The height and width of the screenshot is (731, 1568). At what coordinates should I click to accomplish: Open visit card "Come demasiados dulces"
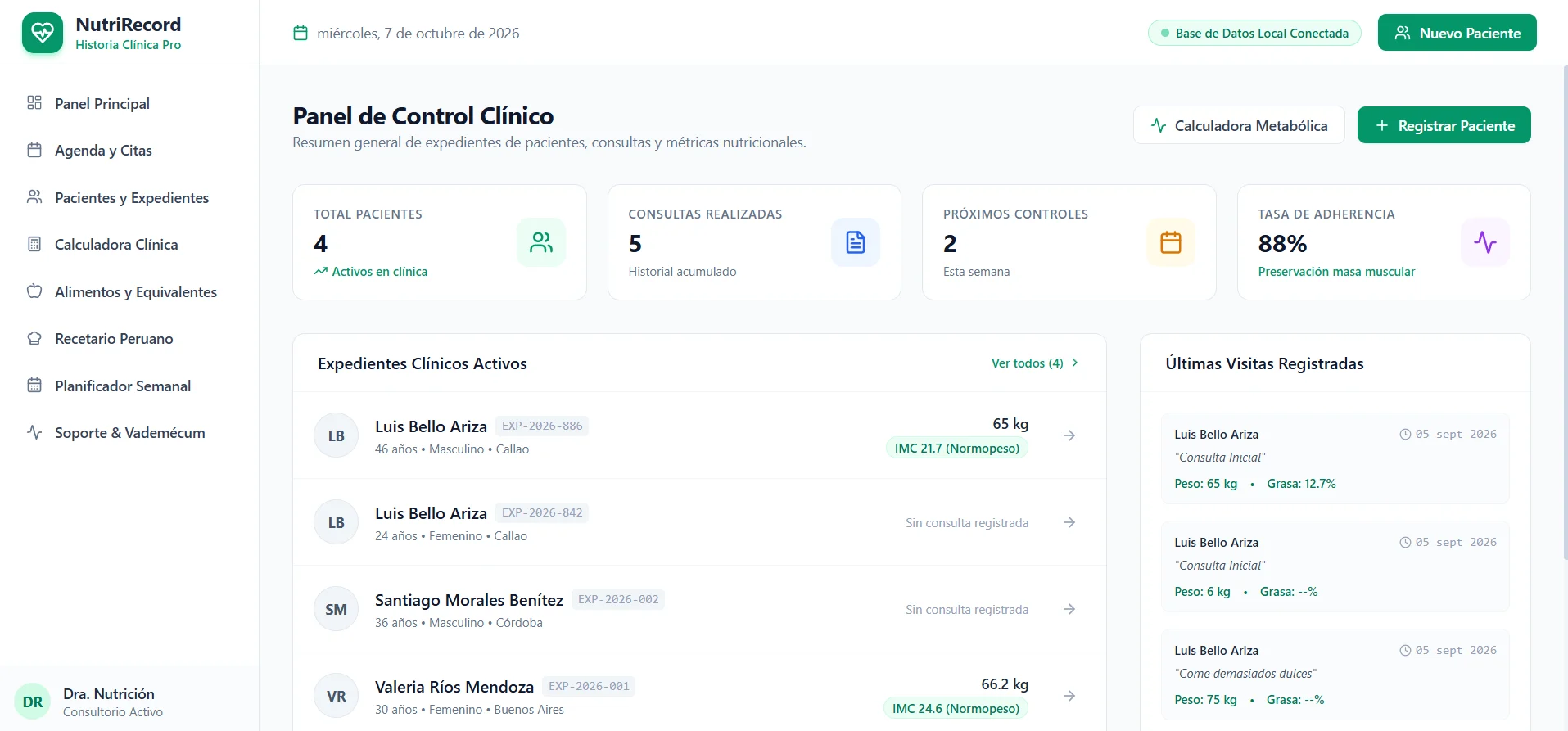[1335, 675]
